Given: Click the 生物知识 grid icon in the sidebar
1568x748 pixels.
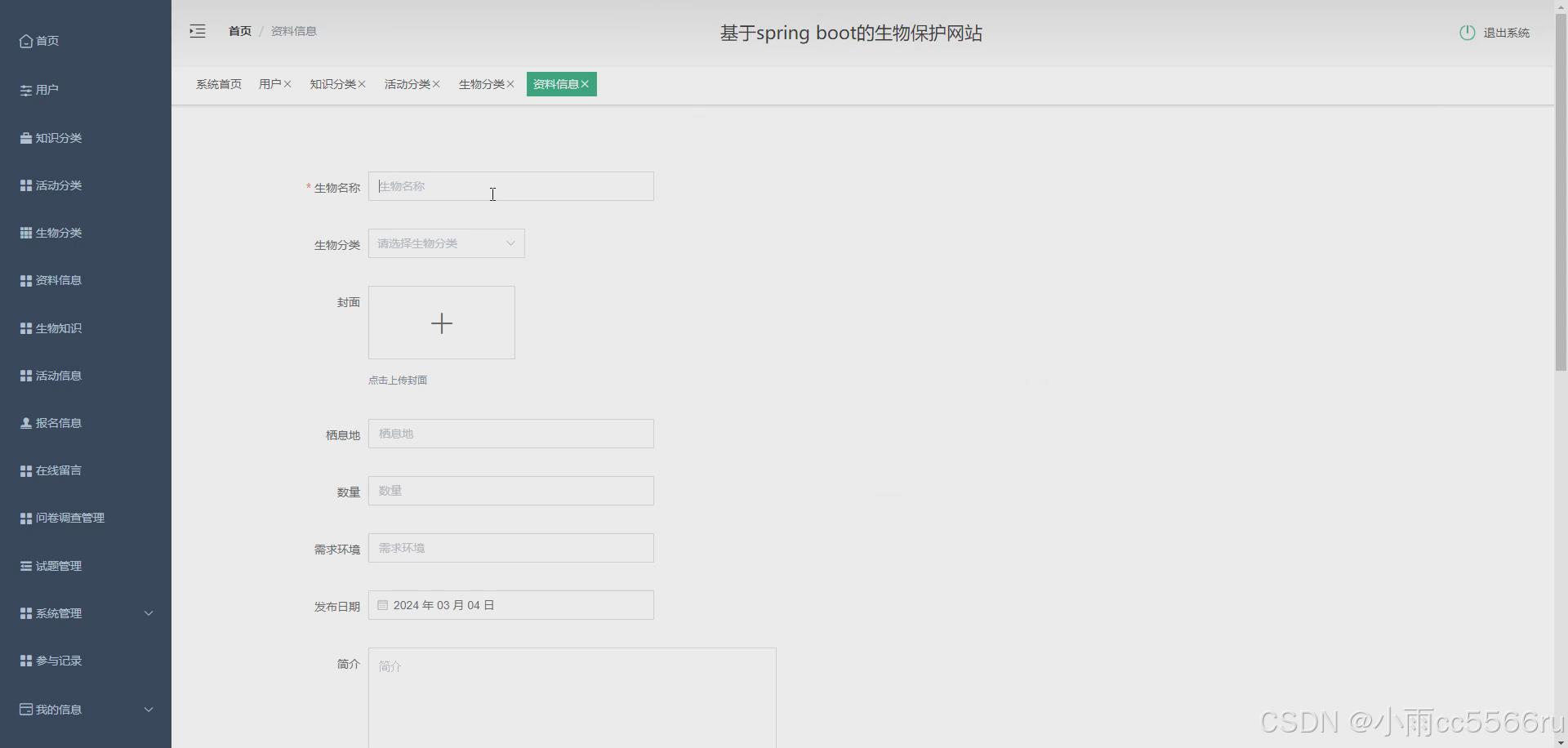Looking at the screenshot, I should (x=26, y=328).
